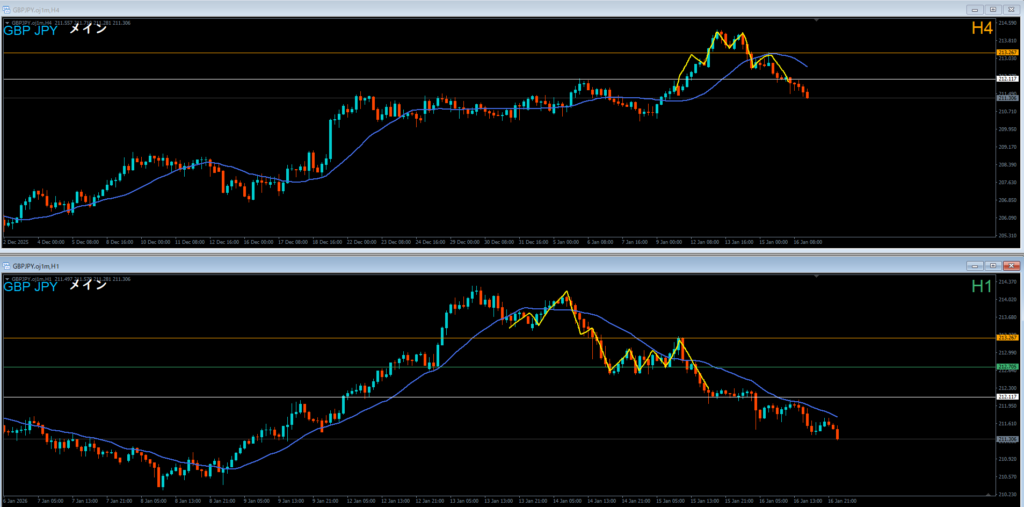Screen dimensions: 1024x507
Task: Click the H4 chart window icon
Action: [6, 9]
